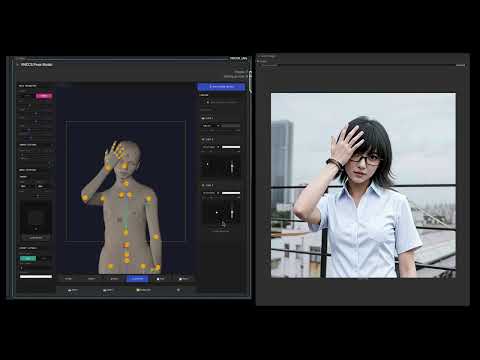
Task: Open the topmost dropdown in the right column
Action: (x=211, y=126)
